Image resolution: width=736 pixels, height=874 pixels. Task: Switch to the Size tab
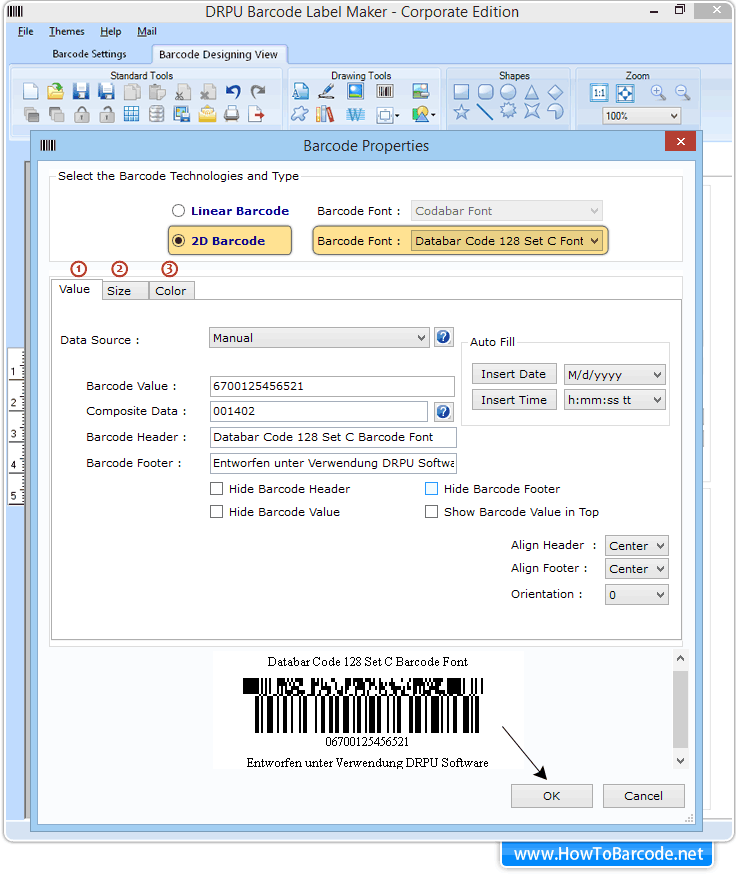click(x=119, y=291)
